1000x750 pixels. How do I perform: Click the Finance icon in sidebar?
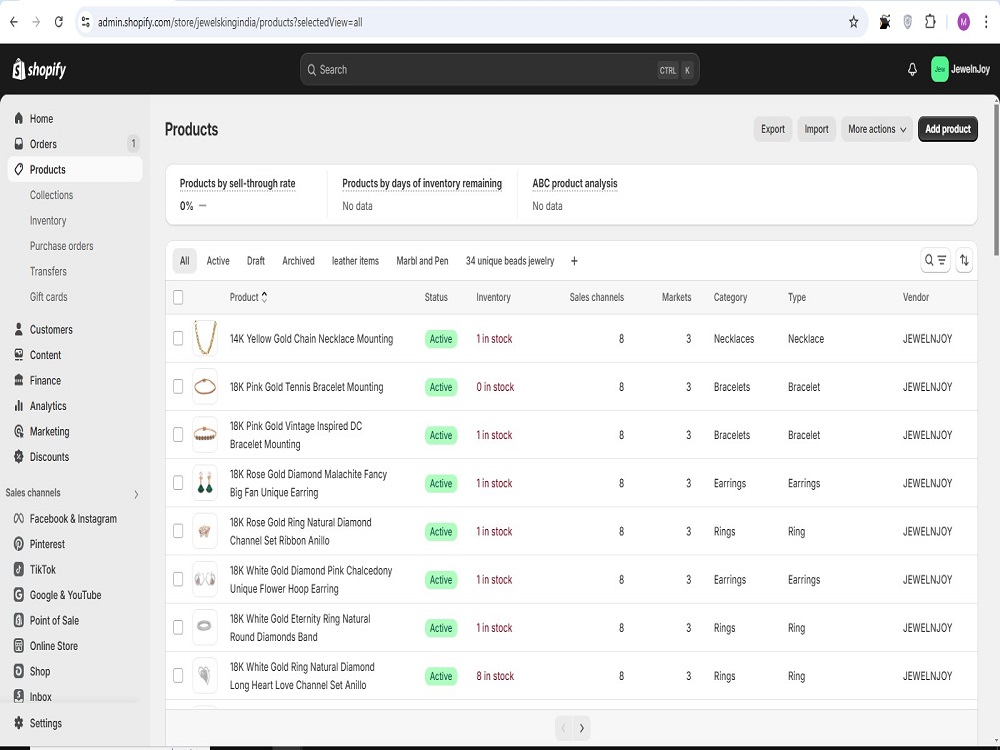(x=18, y=381)
